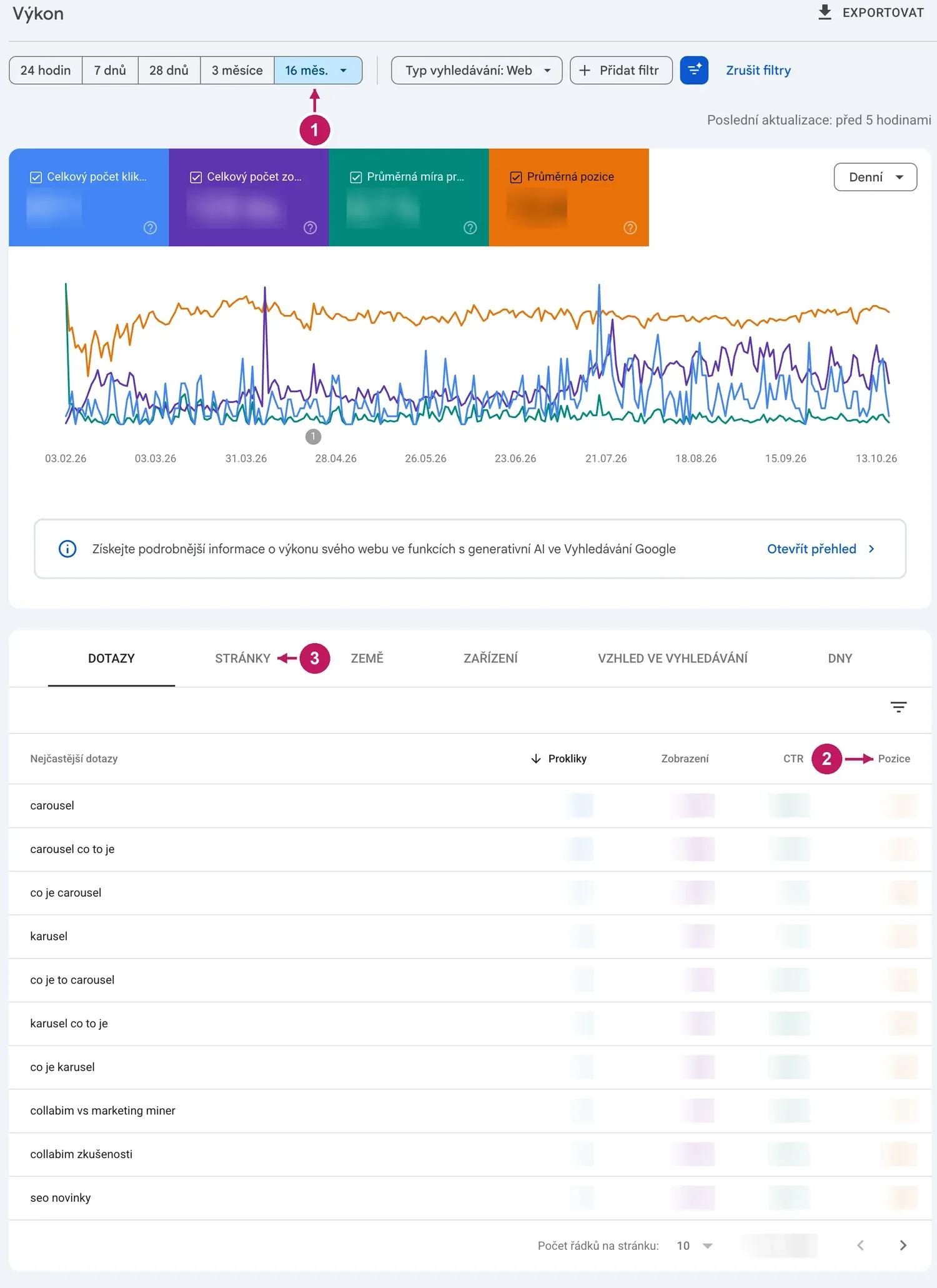This screenshot has width=937, height=1288.
Task: Switch to the DNY tab
Action: click(840, 658)
